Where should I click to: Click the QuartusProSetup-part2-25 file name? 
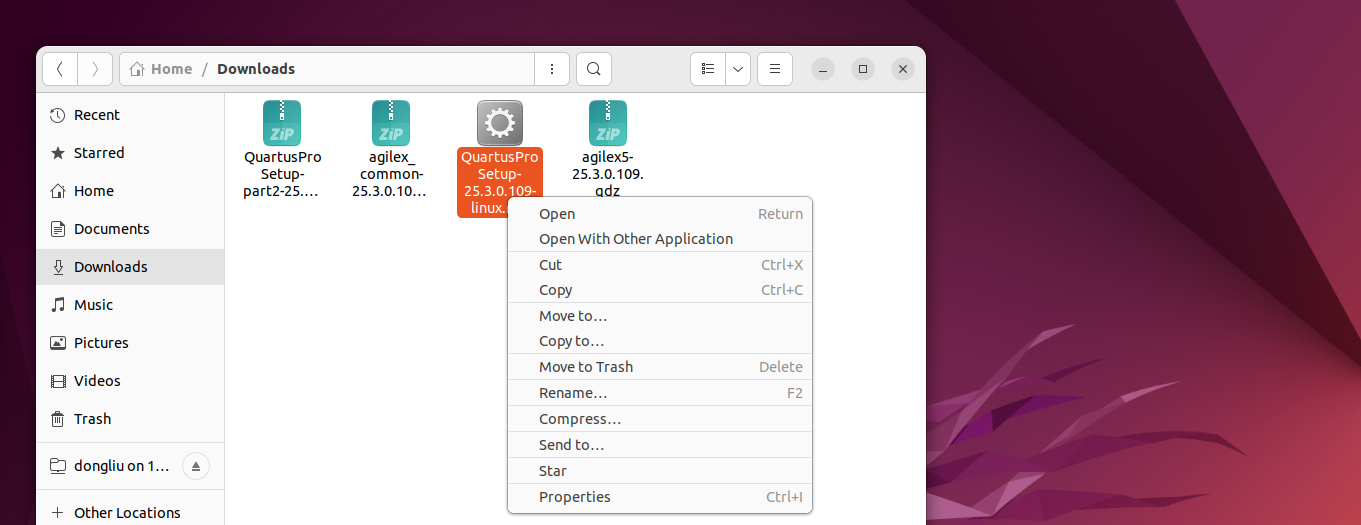pyautogui.click(x=282, y=174)
